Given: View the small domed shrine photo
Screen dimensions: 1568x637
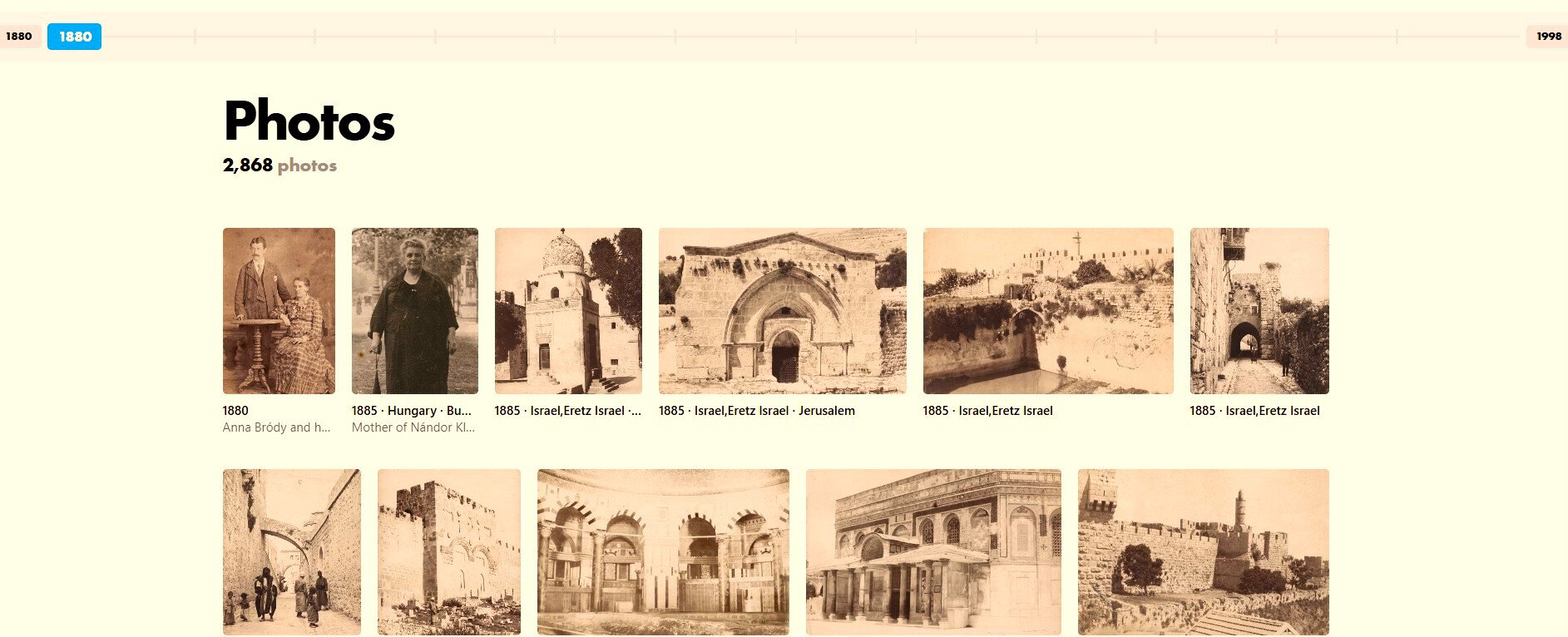Looking at the screenshot, I should point(568,311).
